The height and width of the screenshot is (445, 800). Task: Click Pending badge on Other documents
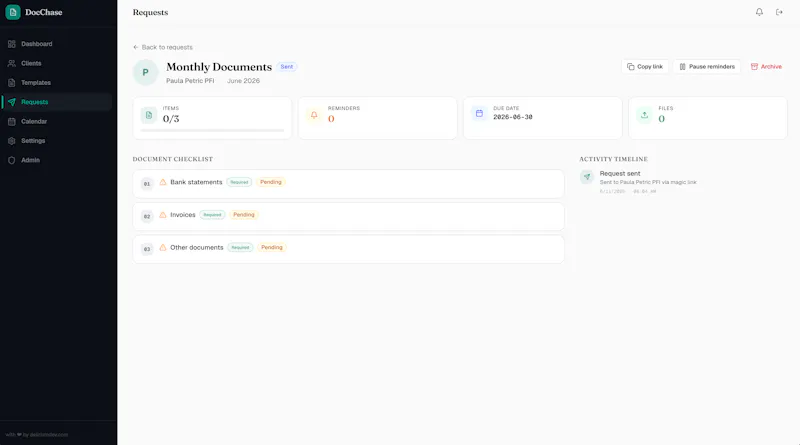point(272,248)
